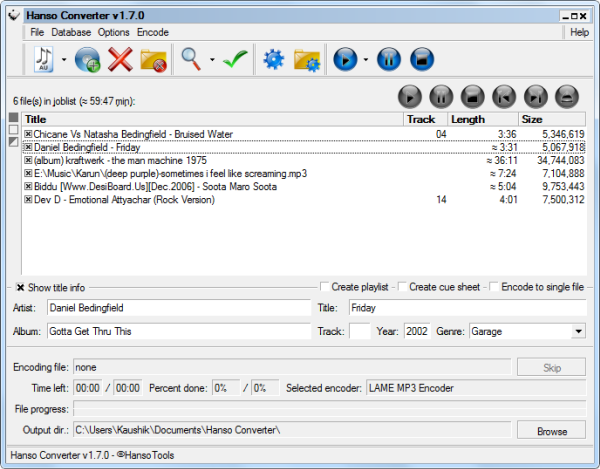Click the select all dark square icon

pyautogui.click(x=13, y=117)
